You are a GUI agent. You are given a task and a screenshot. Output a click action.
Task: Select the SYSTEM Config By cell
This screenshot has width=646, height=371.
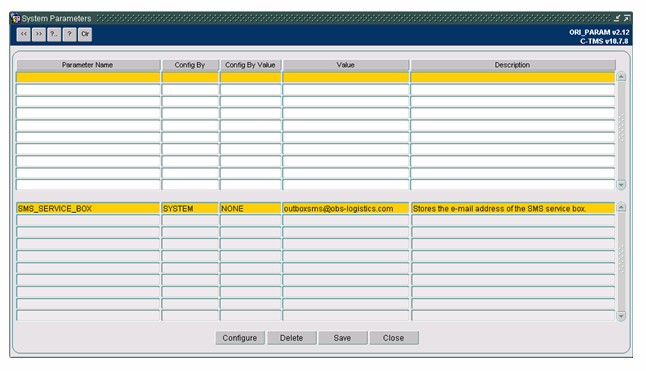(190, 208)
